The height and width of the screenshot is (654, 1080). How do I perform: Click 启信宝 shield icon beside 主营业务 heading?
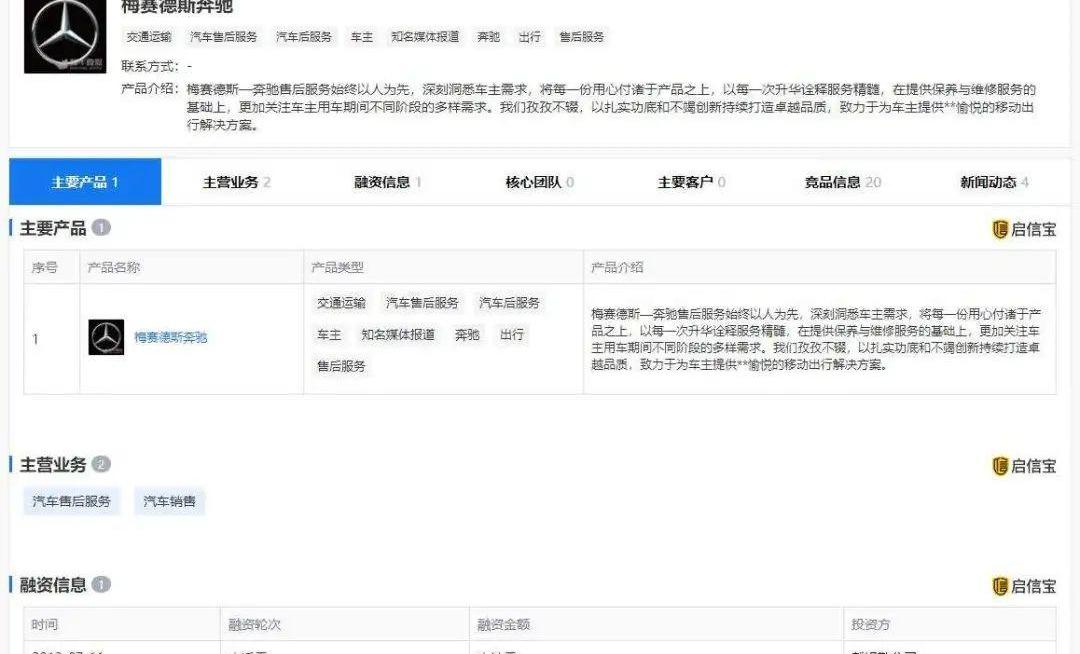[x=1000, y=466]
